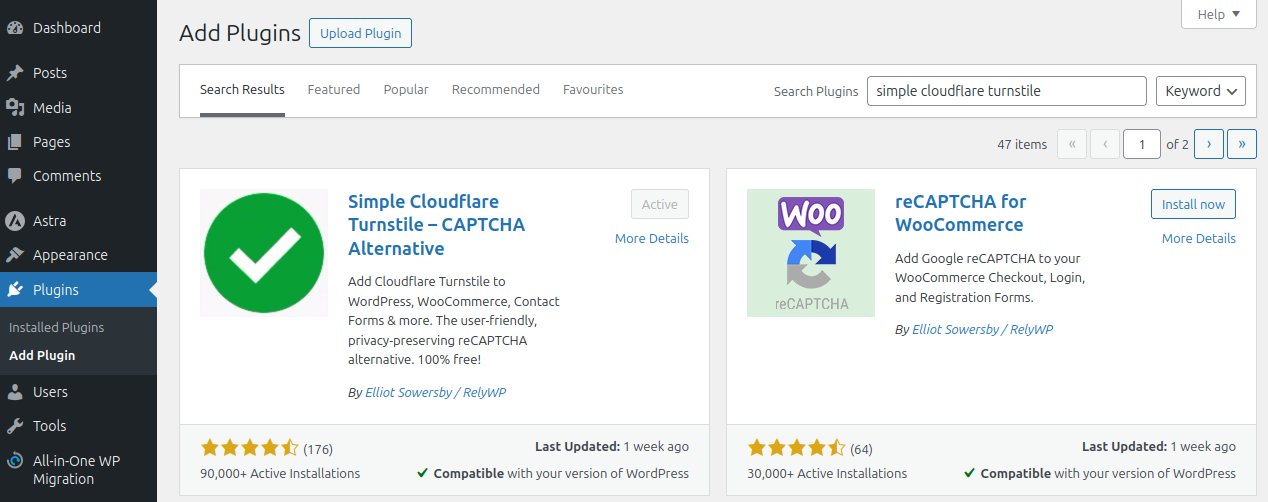1268x502 pixels.
Task: Open Installed Plugins submenu link
Action: (x=56, y=327)
